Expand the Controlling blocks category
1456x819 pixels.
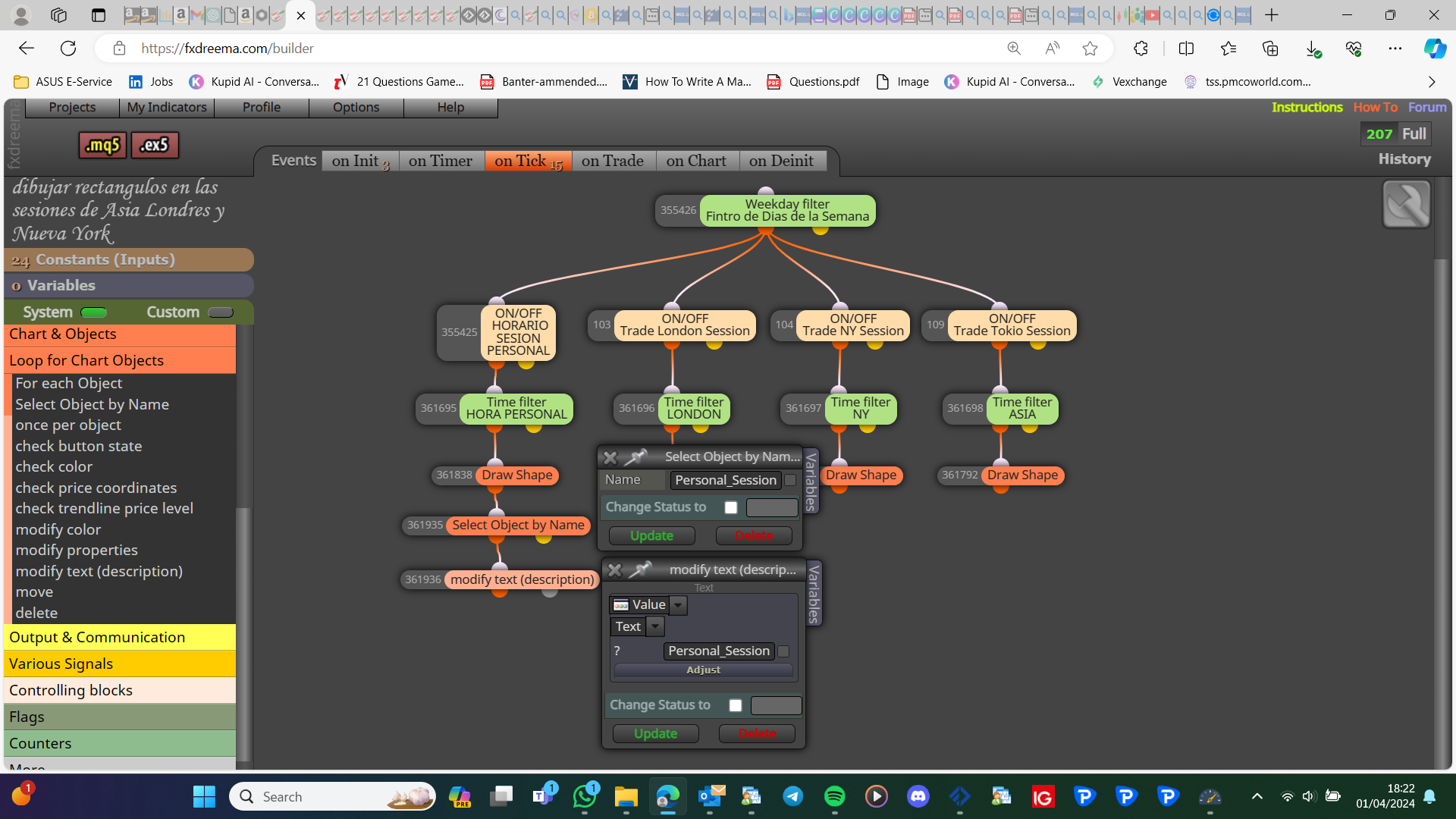pyautogui.click(x=120, y=691)
